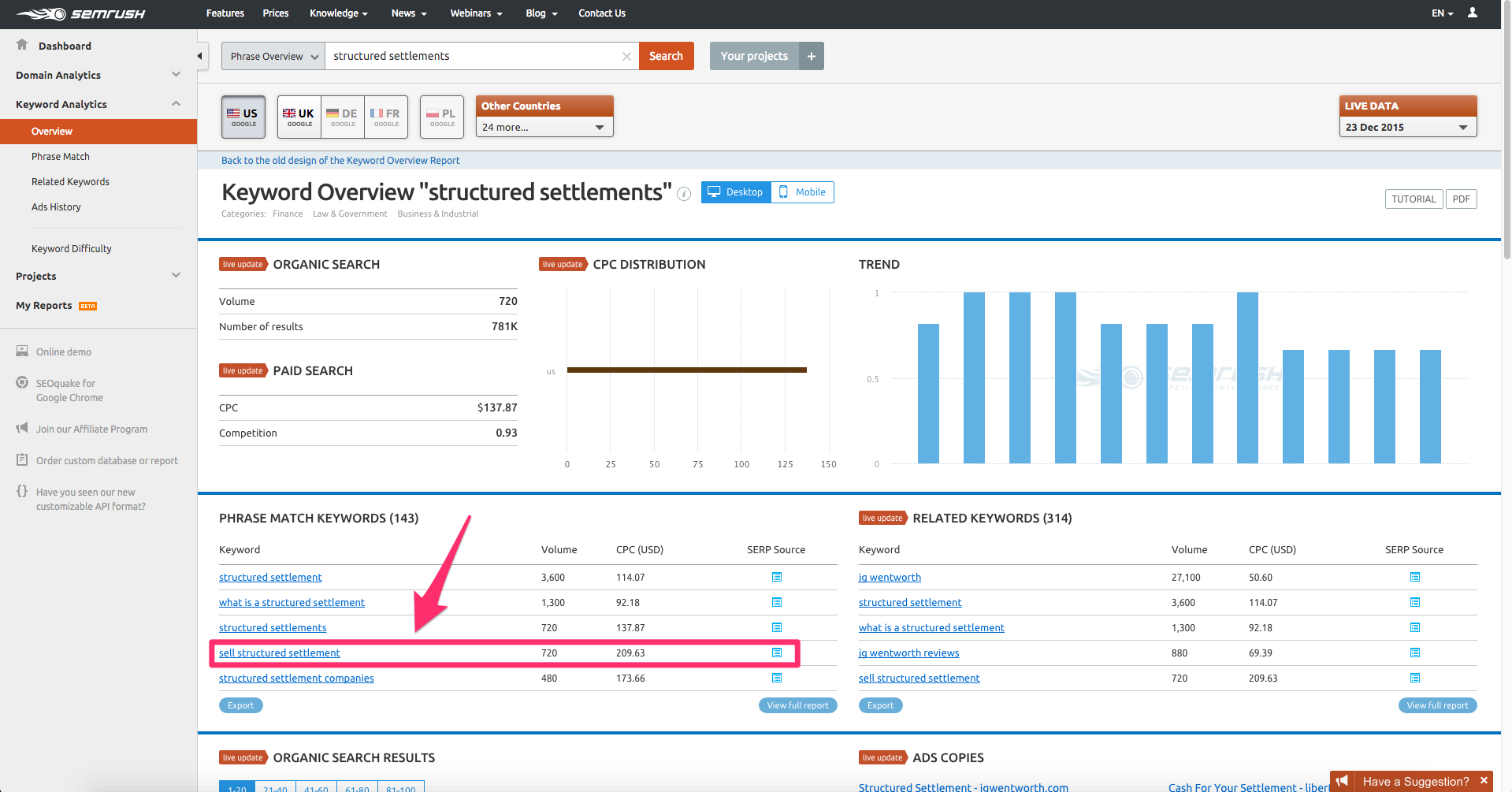The width and height of the screenshot is (1512, 792).
Task: Open Phrase Match in the sidebar
Action: pyautogui.click(x=61, y=156)
